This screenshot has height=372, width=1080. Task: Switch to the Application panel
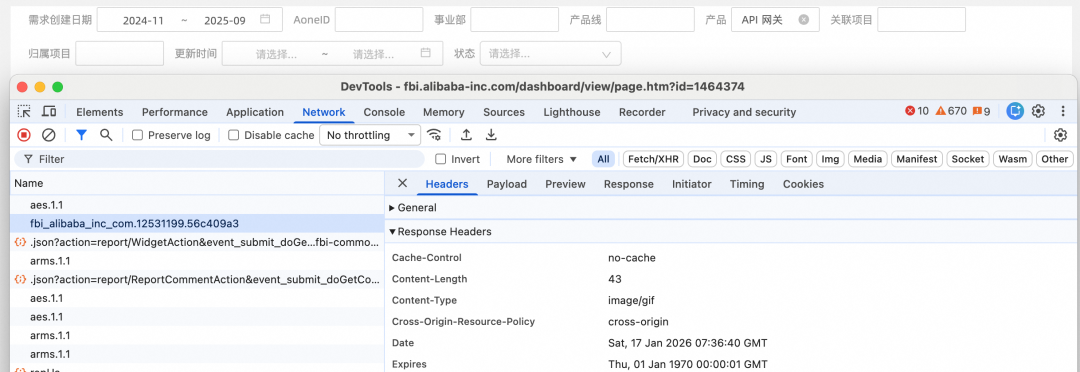pyautogui.click(x=255, y=112)
